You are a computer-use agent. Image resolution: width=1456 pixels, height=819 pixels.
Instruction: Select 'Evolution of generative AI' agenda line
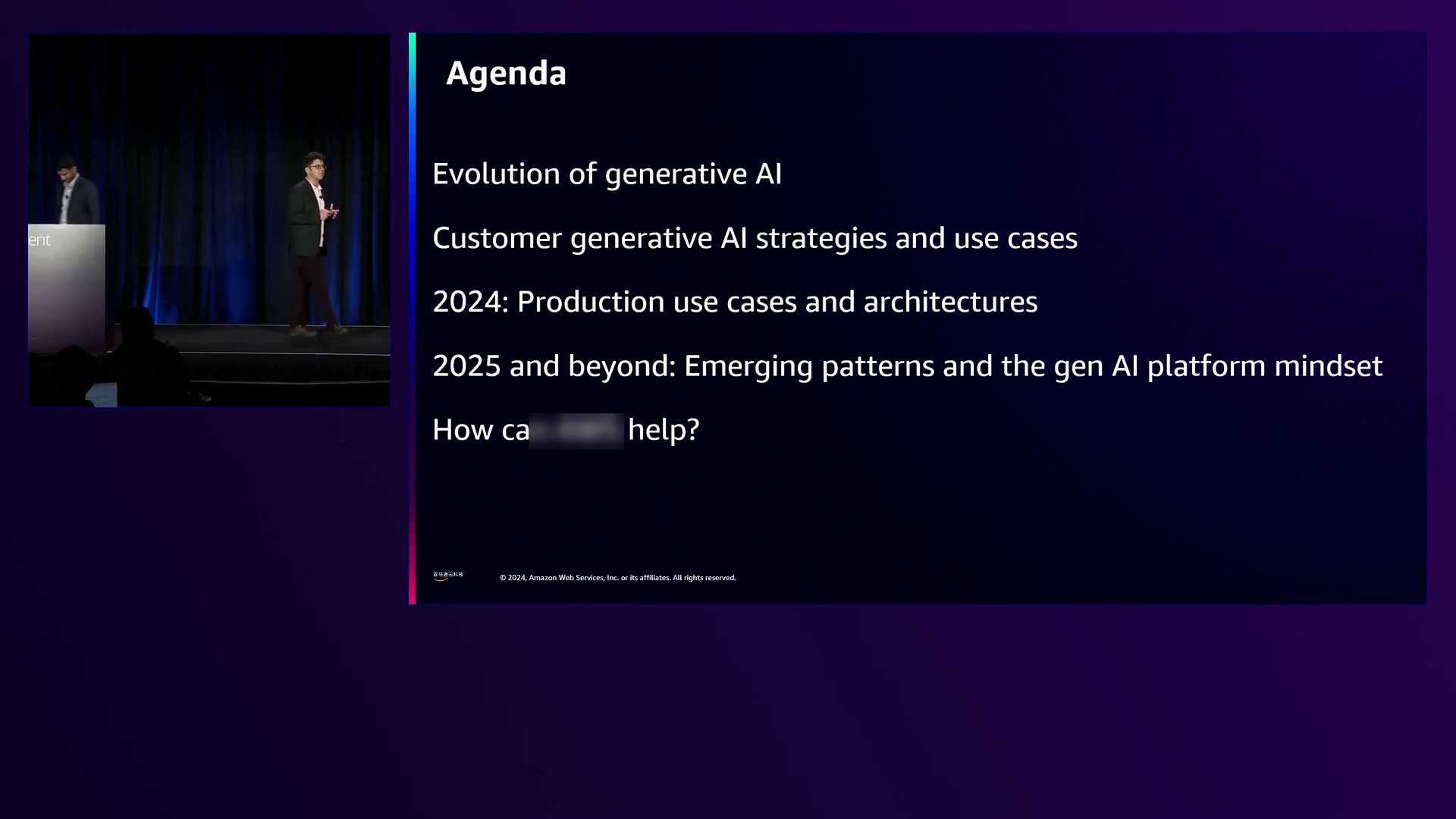tap(607, 174)
